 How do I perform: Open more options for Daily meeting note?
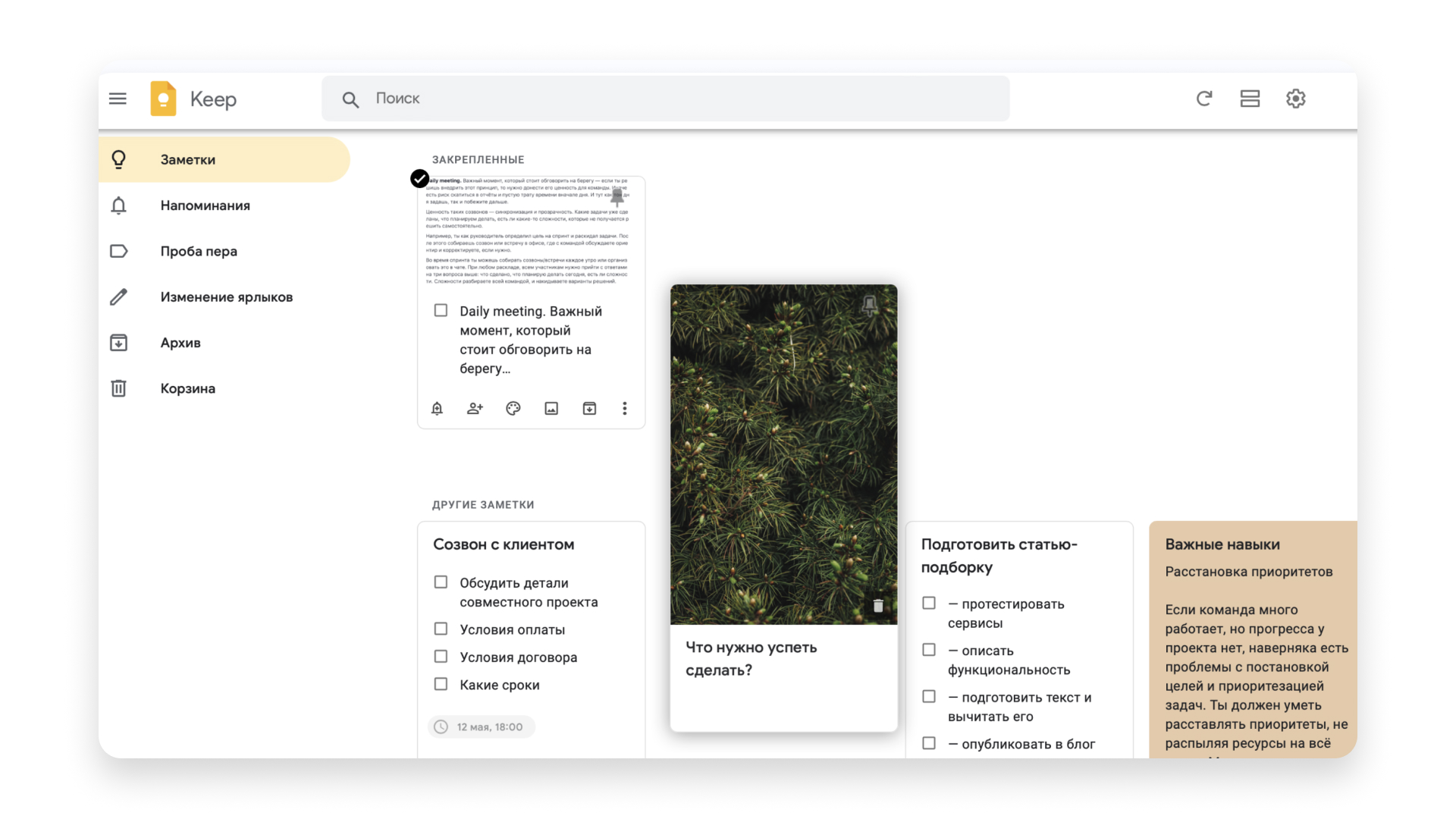click(x=625, y=409)
